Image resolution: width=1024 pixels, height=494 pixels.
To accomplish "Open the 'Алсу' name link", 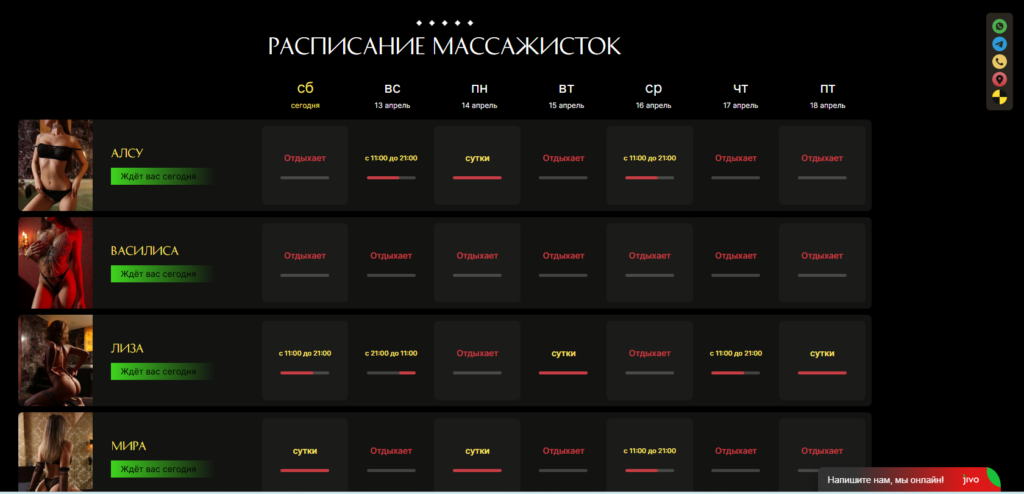I will click(127, 153).
